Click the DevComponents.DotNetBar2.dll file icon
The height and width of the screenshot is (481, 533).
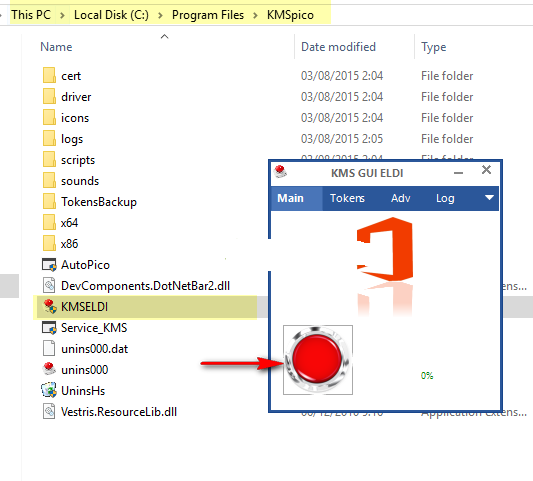click(x=49, y=286)
